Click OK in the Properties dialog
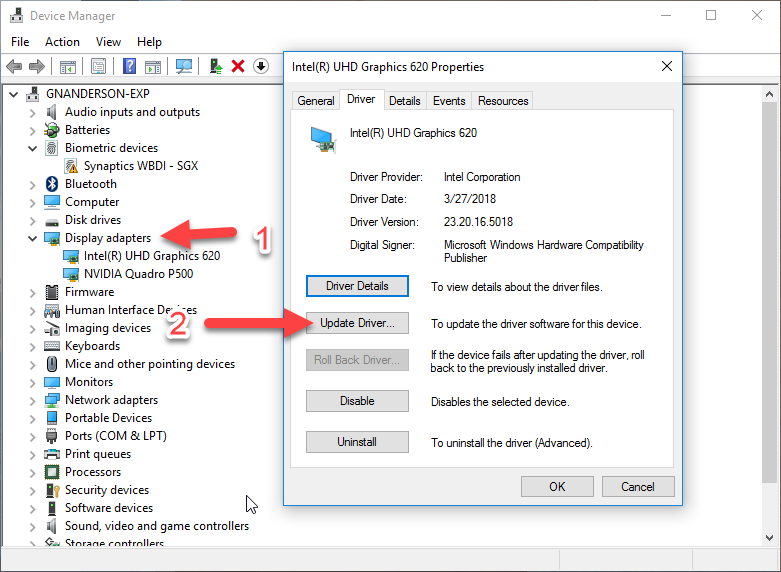The image size is (781, 572). (x=557, y=486)
